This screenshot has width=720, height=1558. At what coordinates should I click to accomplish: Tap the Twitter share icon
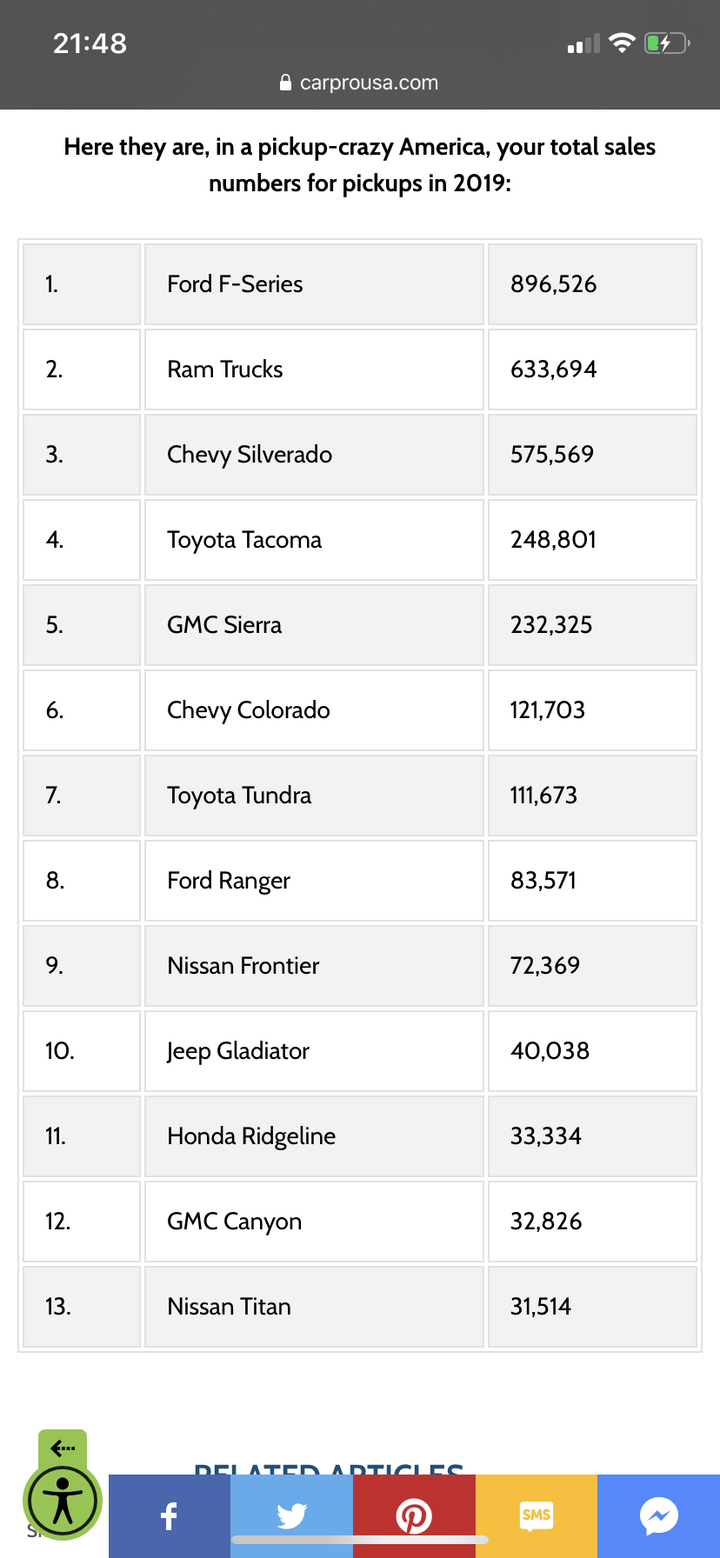(292, 1516)
